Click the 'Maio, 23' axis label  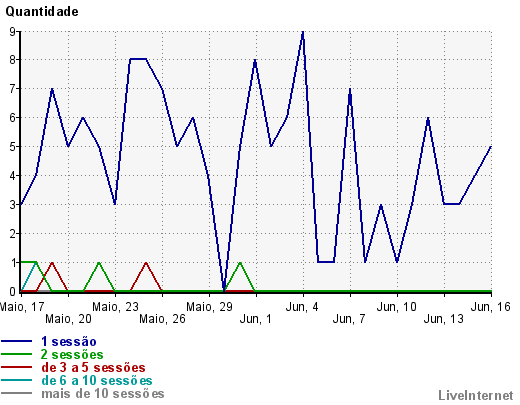coord(115,307)
